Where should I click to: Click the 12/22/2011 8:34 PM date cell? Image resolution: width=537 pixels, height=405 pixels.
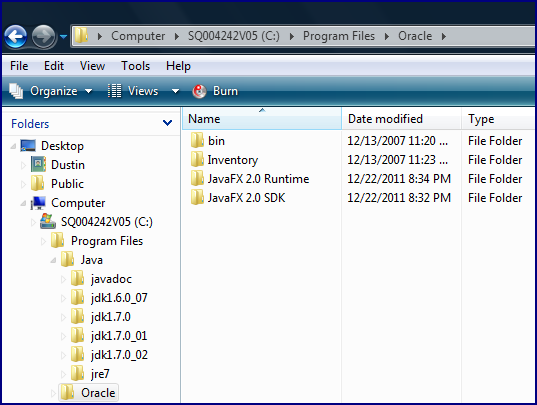click(399, 179)
